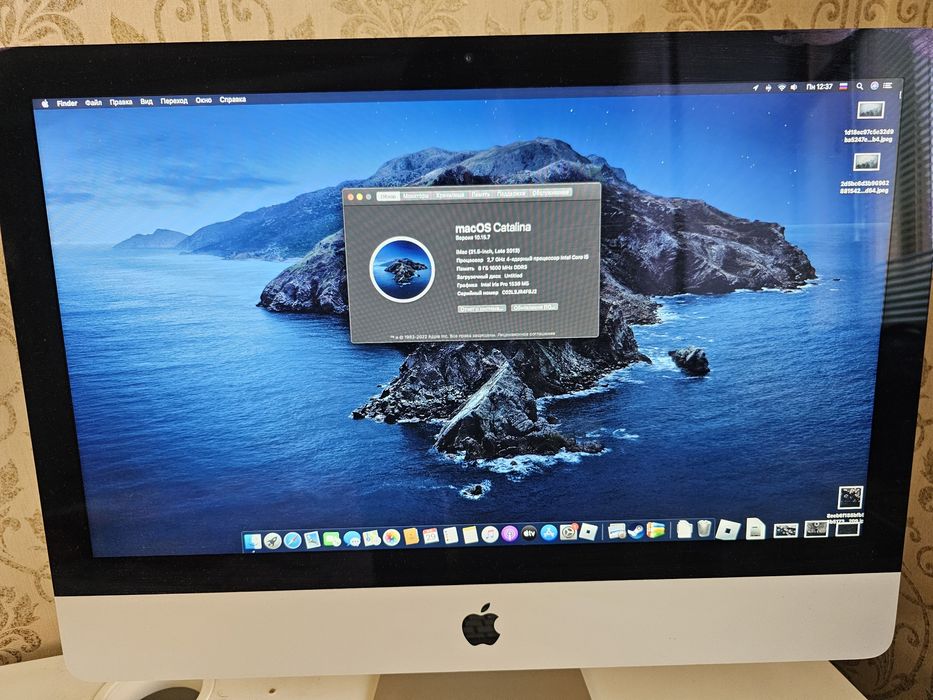
Task: Select desktop file ending d64.jpeg
Action: pos(866,174)
